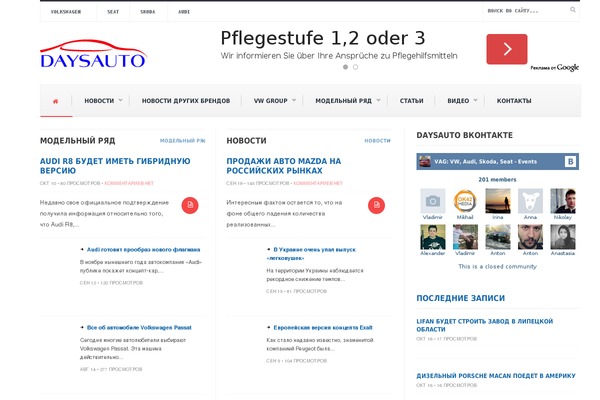Open the DAYSAUTO logo
The image size is (600, 400).
click(x=93, y=54)
